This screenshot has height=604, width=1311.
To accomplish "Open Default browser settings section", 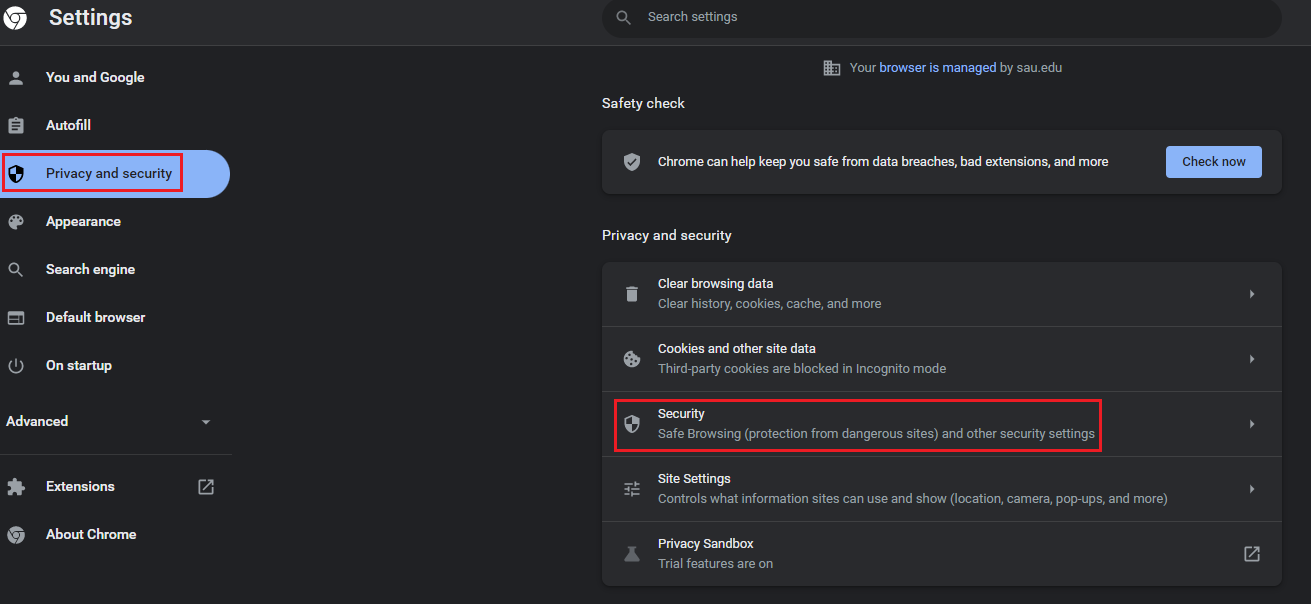I will [x=95, y=318].
